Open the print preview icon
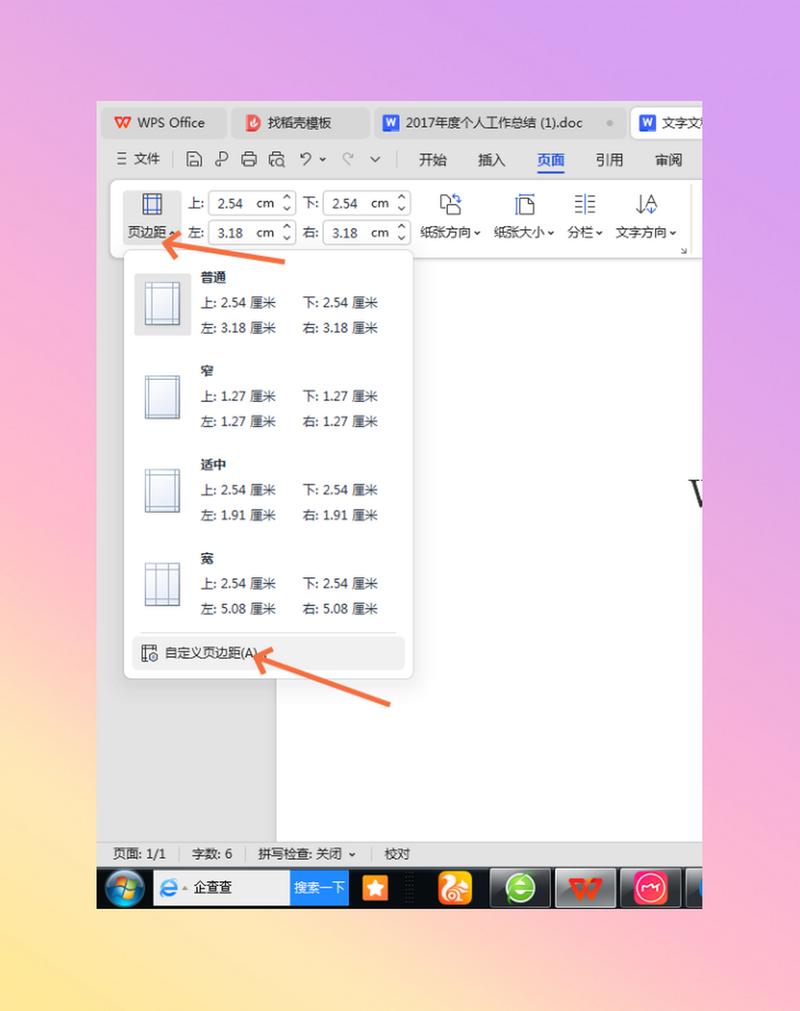This screenshot has width=800, height=1011. [277, 159]
